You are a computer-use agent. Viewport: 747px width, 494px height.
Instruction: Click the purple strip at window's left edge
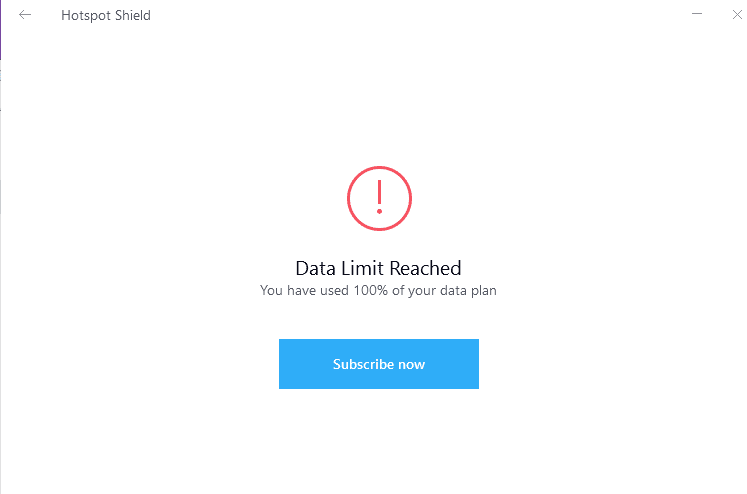point(0,30)
